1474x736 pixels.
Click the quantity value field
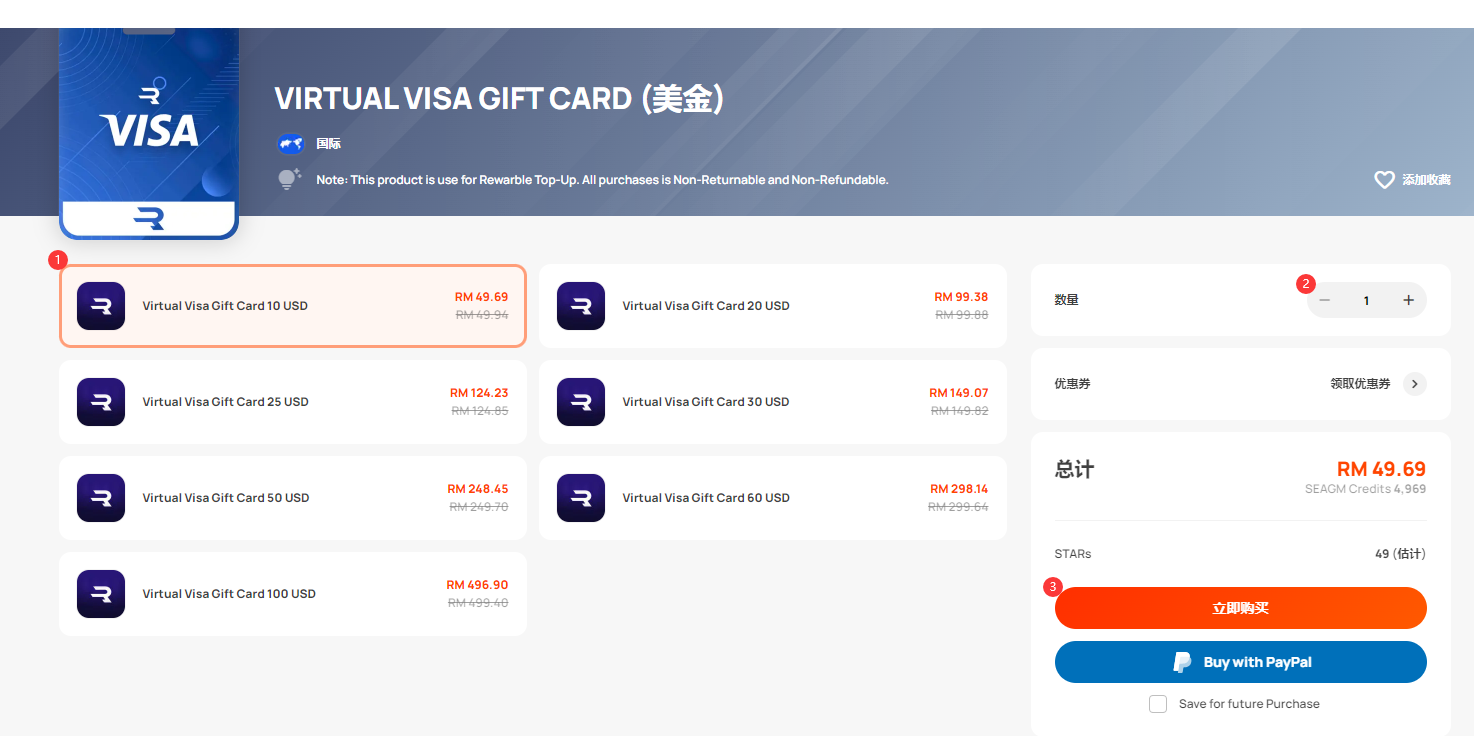click(1366, 300)
